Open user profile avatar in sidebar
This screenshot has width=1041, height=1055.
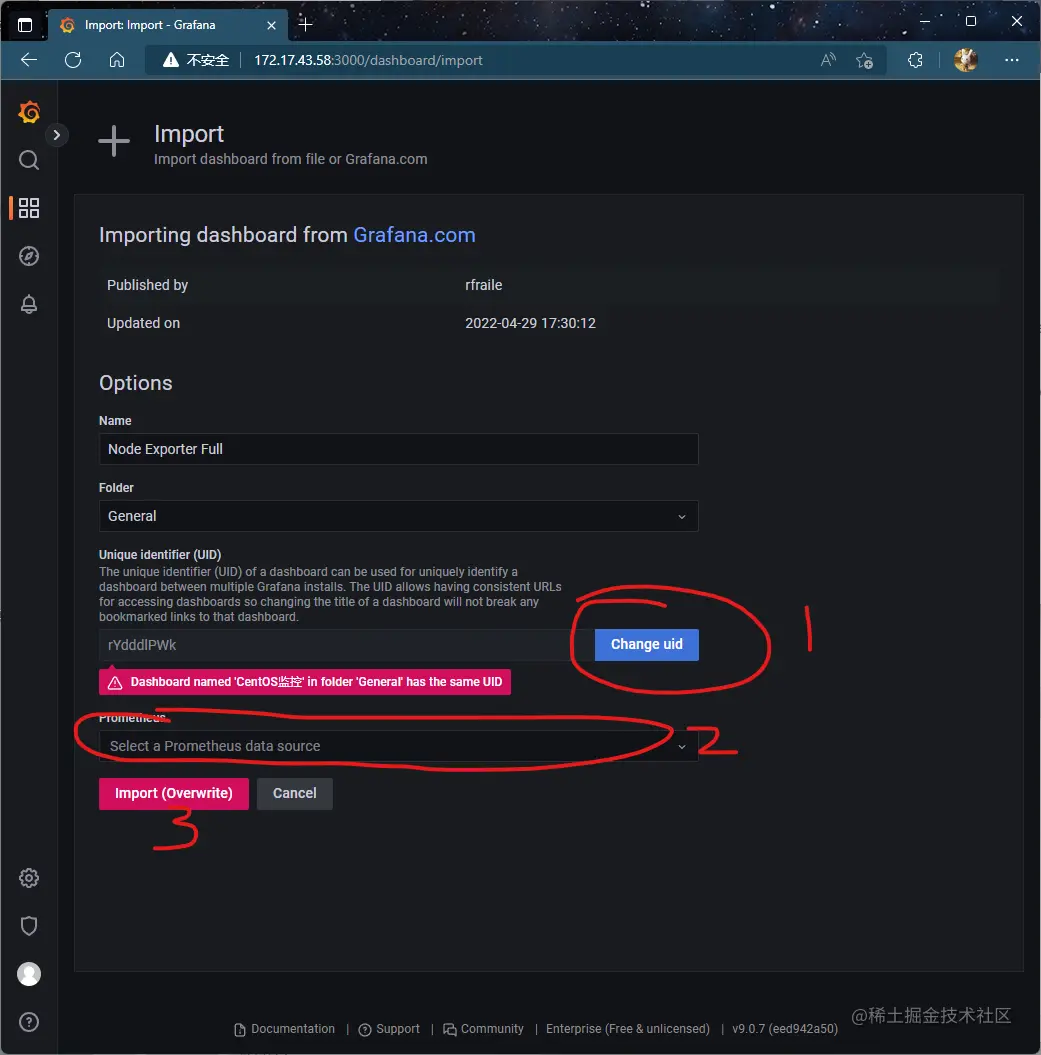coord(29,974)
